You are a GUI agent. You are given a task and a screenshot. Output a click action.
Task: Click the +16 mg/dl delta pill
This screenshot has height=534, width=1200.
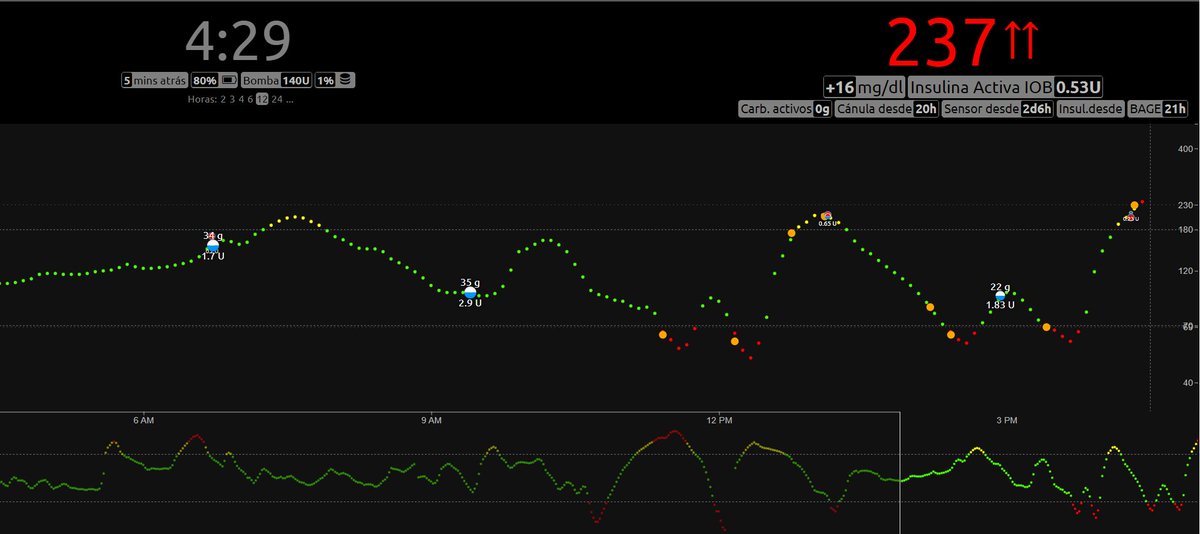click(864, 87)
